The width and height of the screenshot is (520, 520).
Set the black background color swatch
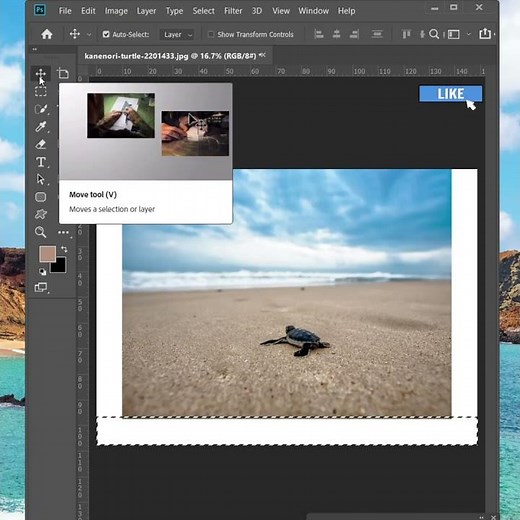(59, 266)
